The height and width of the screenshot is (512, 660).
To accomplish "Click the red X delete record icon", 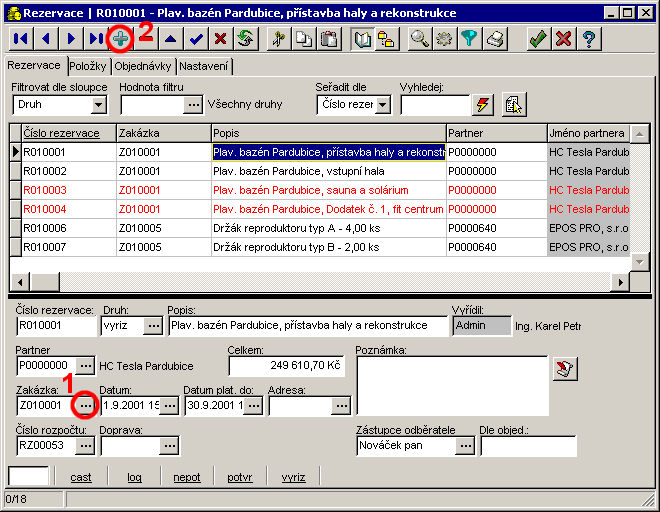I will click(x=220, y=39).
